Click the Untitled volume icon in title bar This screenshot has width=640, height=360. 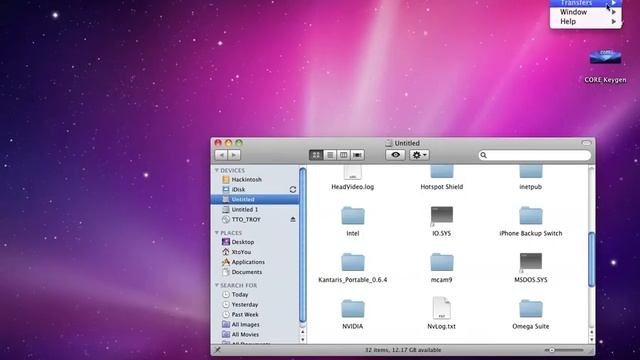[x=389, y=143]
